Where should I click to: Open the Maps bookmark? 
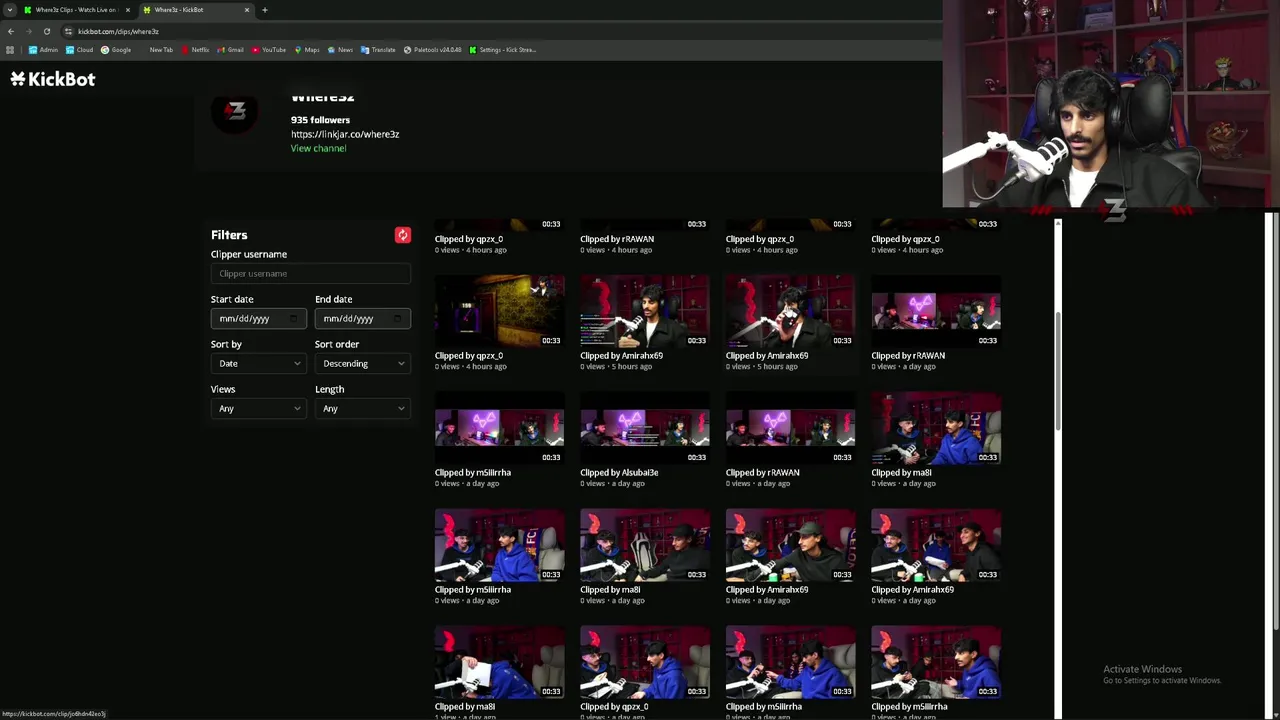tap(307, 49)
